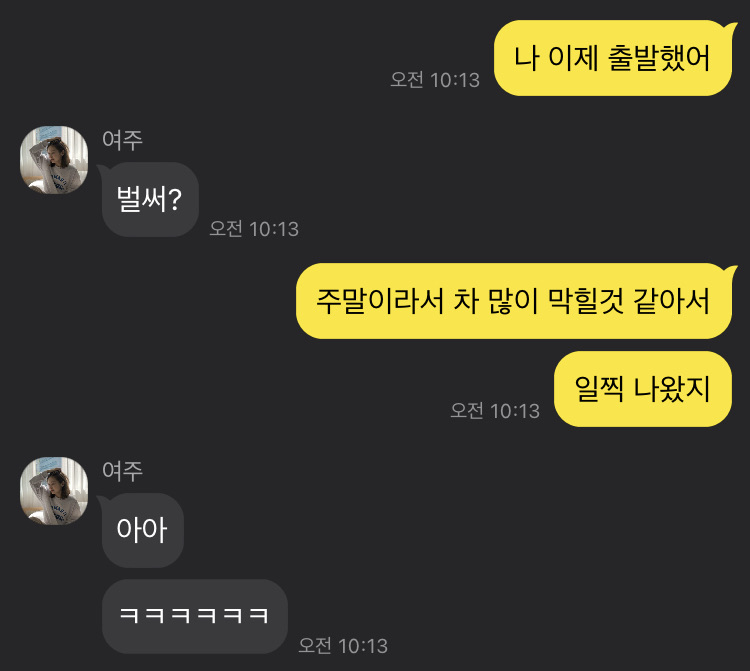
Task: Click the tail of the "나 이제 출발했어" bubble
Action: (x=731, y=27)
